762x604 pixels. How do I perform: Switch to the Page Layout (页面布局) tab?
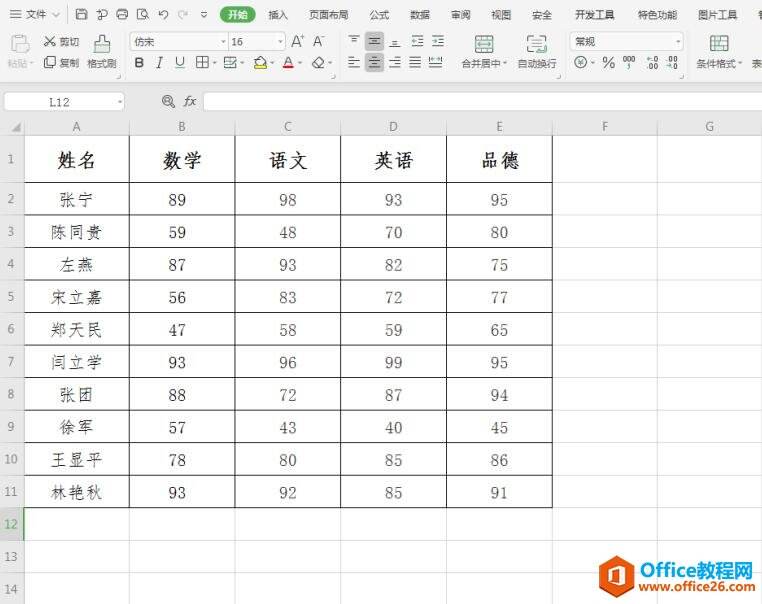click(x=329, y=15)
